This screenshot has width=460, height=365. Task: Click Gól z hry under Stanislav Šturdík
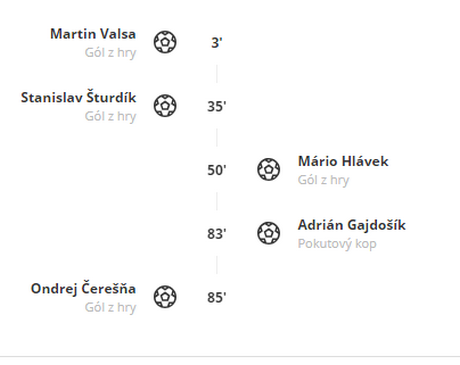point(110,116)
